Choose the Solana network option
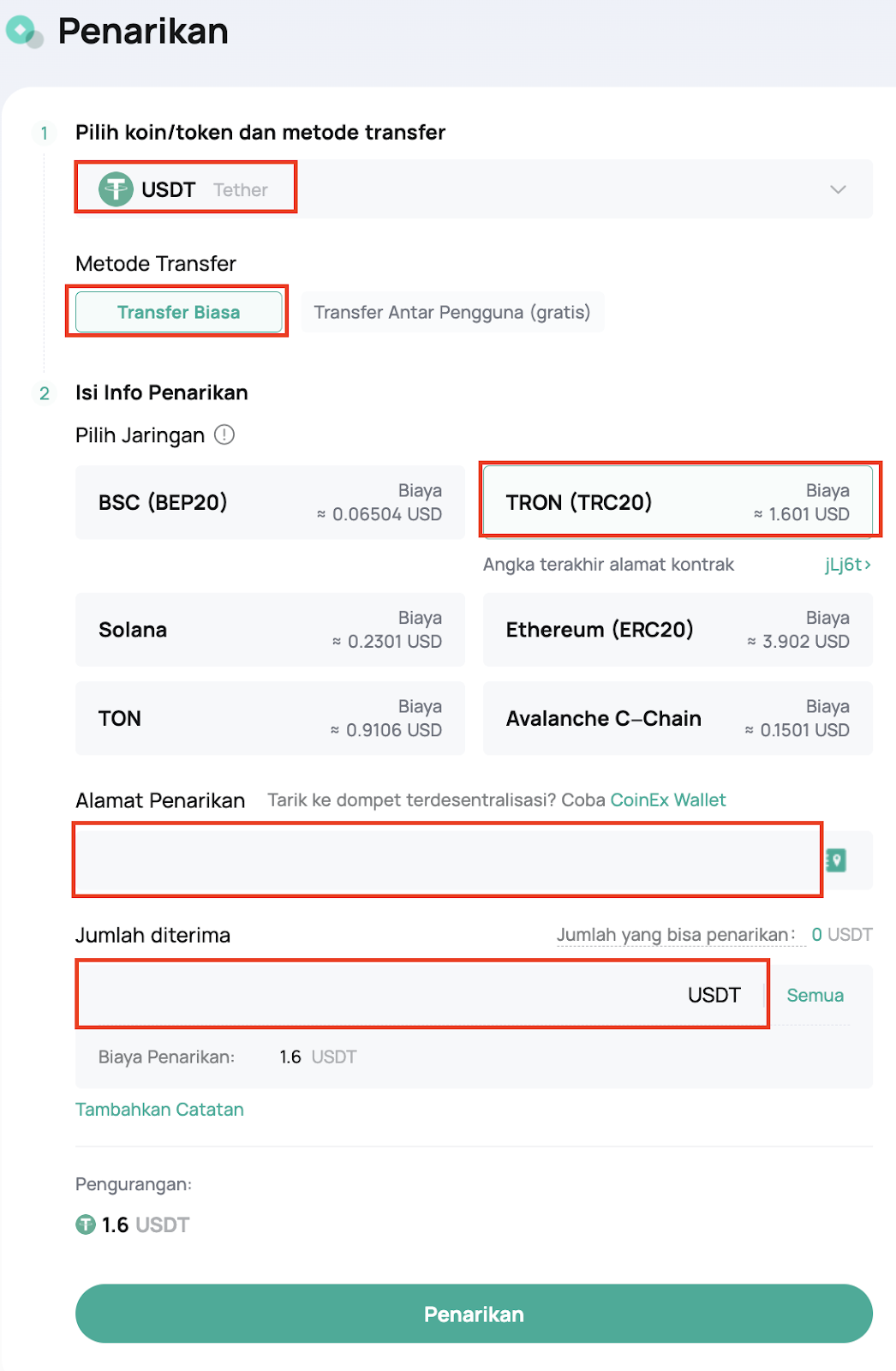The image size is (896, 1371). pos(270,630)
